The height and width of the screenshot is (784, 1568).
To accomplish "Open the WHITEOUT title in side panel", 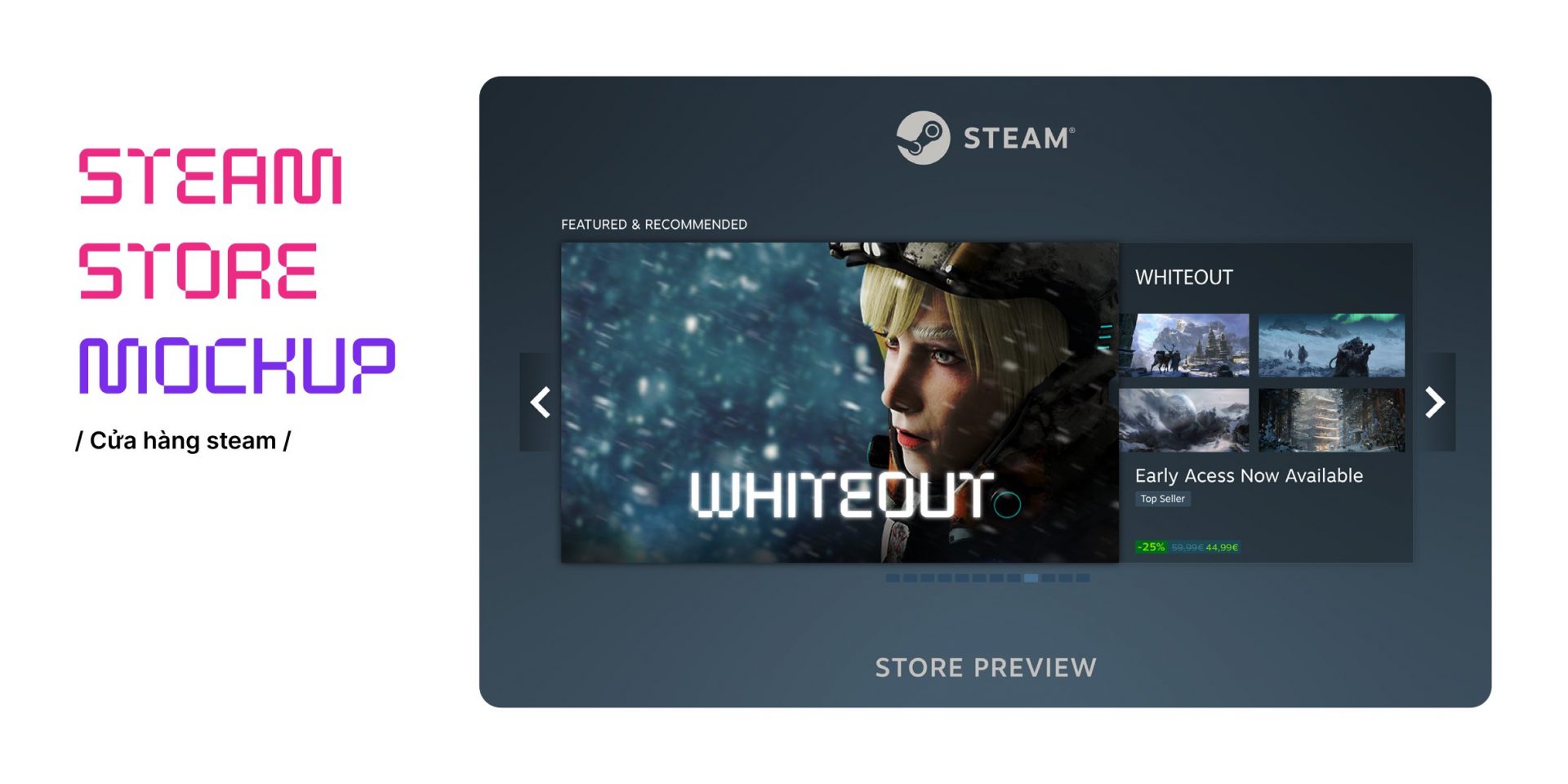I will (1184, 278).
